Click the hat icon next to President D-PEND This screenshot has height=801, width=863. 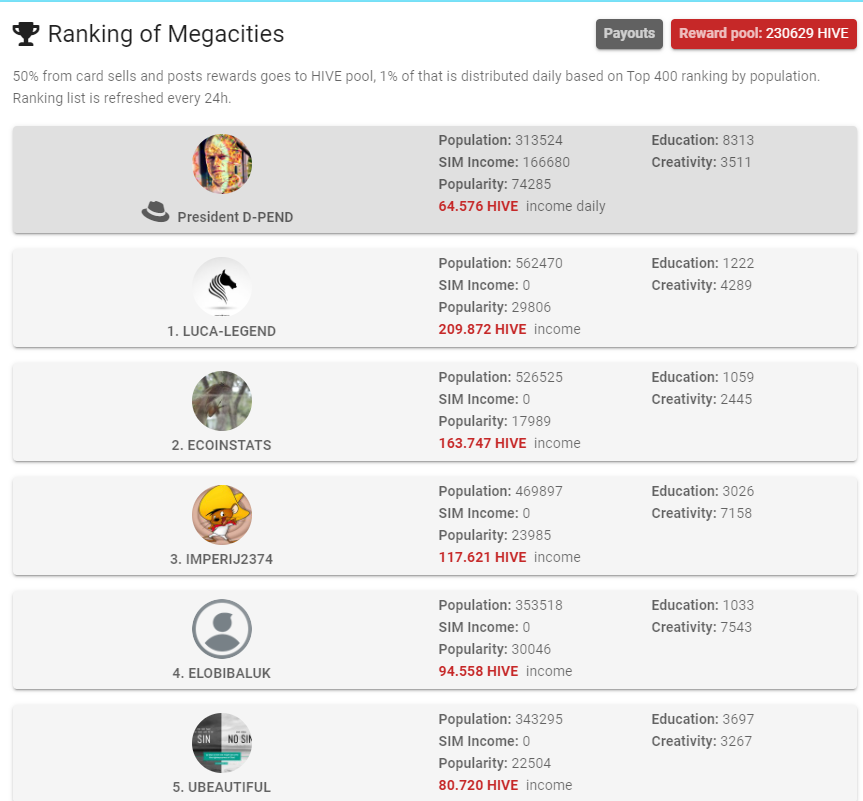click(x=156, y=212)
